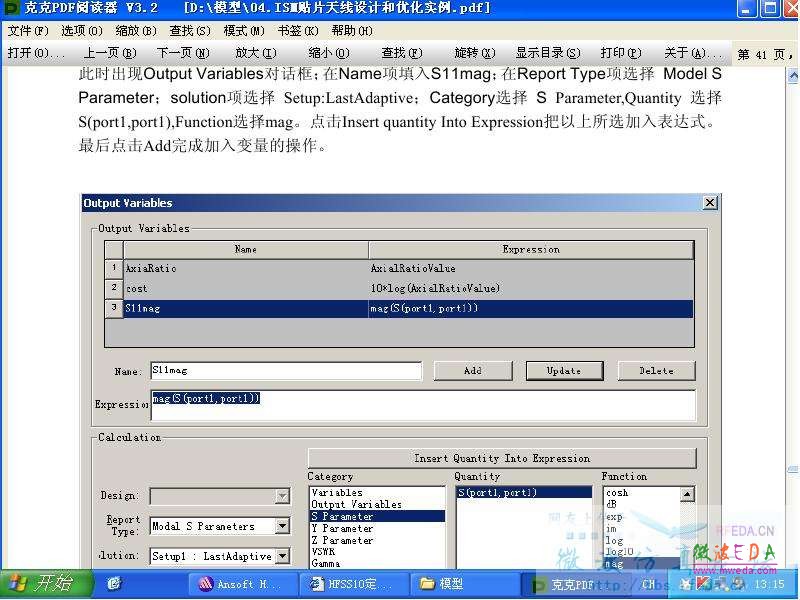Open the Report Type dropdown
The height and width of the screenshot is (600, 800).
click(282, 526)
